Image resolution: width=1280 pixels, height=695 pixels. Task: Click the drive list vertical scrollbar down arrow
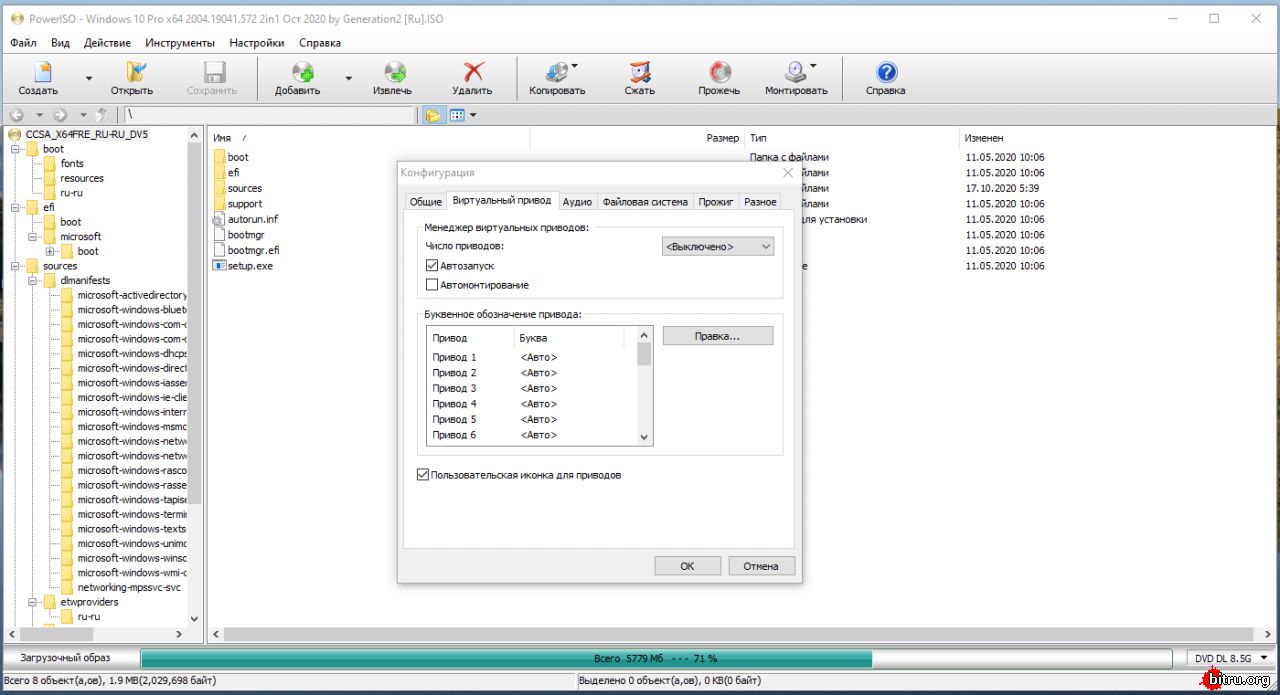[x=644, y=437]
